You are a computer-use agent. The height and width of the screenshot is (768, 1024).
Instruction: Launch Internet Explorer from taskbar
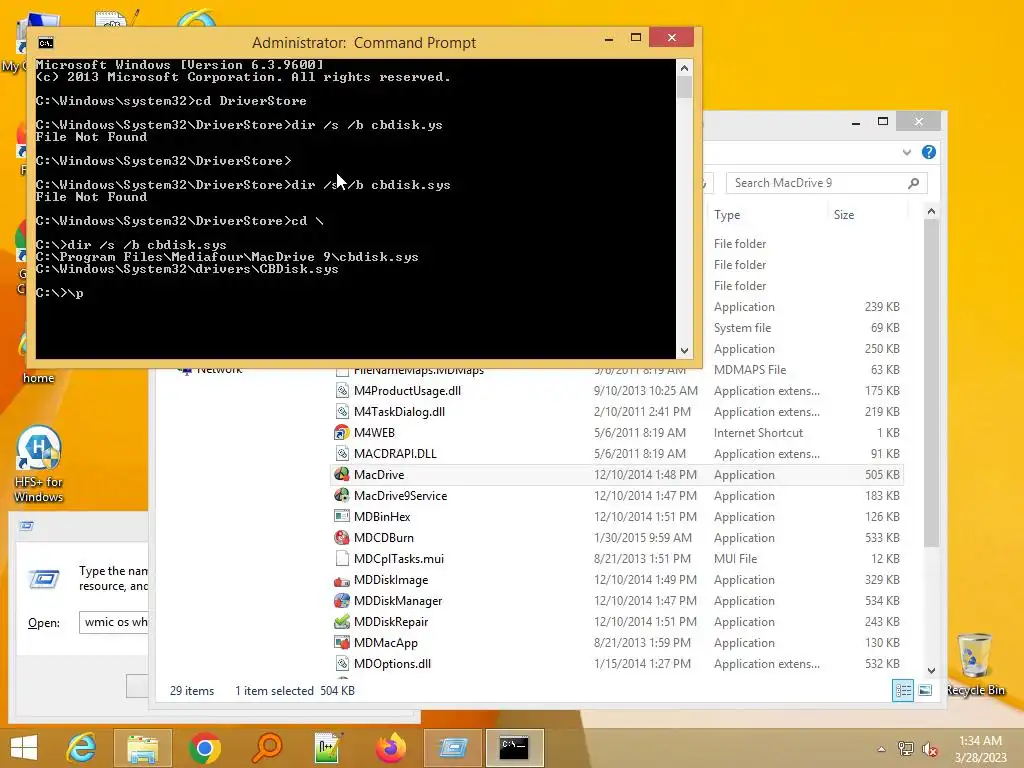click(x=82, y=748)
